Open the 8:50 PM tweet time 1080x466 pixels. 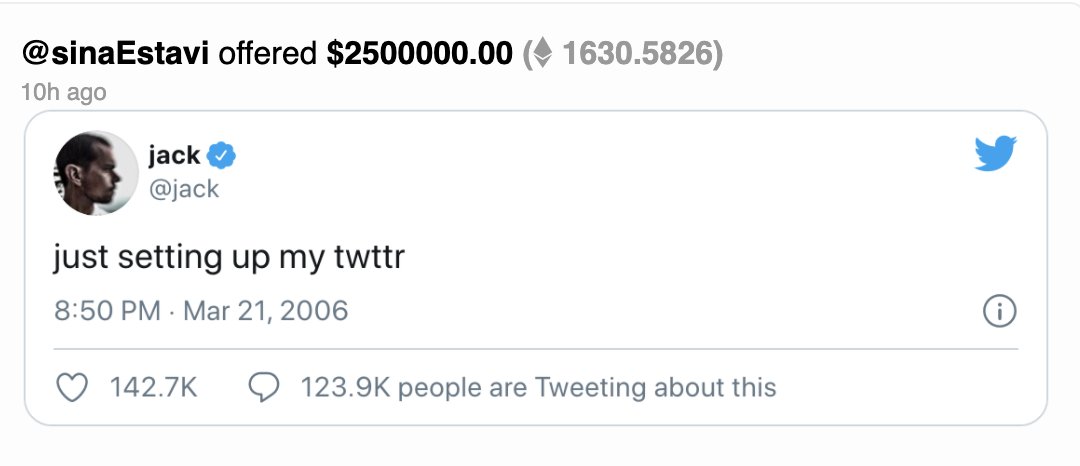107,311
